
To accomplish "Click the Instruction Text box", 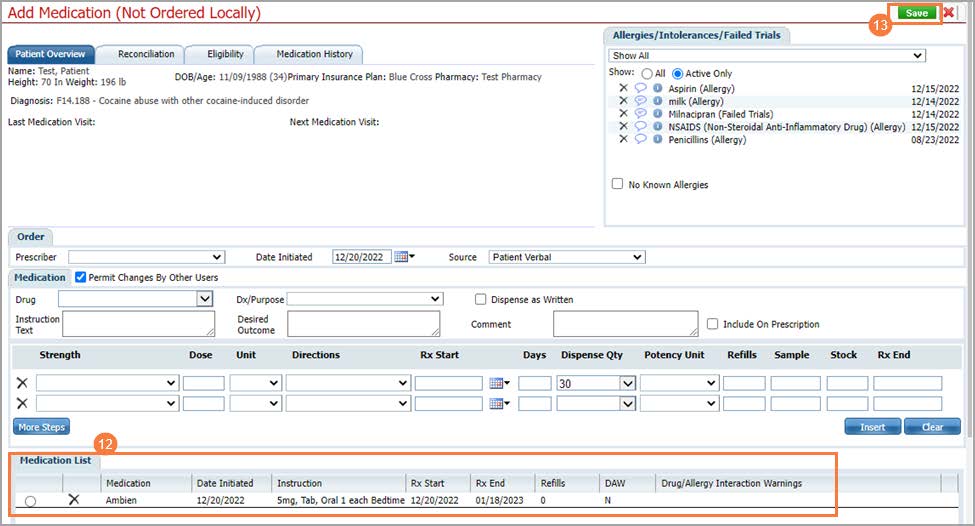I will click(139, 324).
